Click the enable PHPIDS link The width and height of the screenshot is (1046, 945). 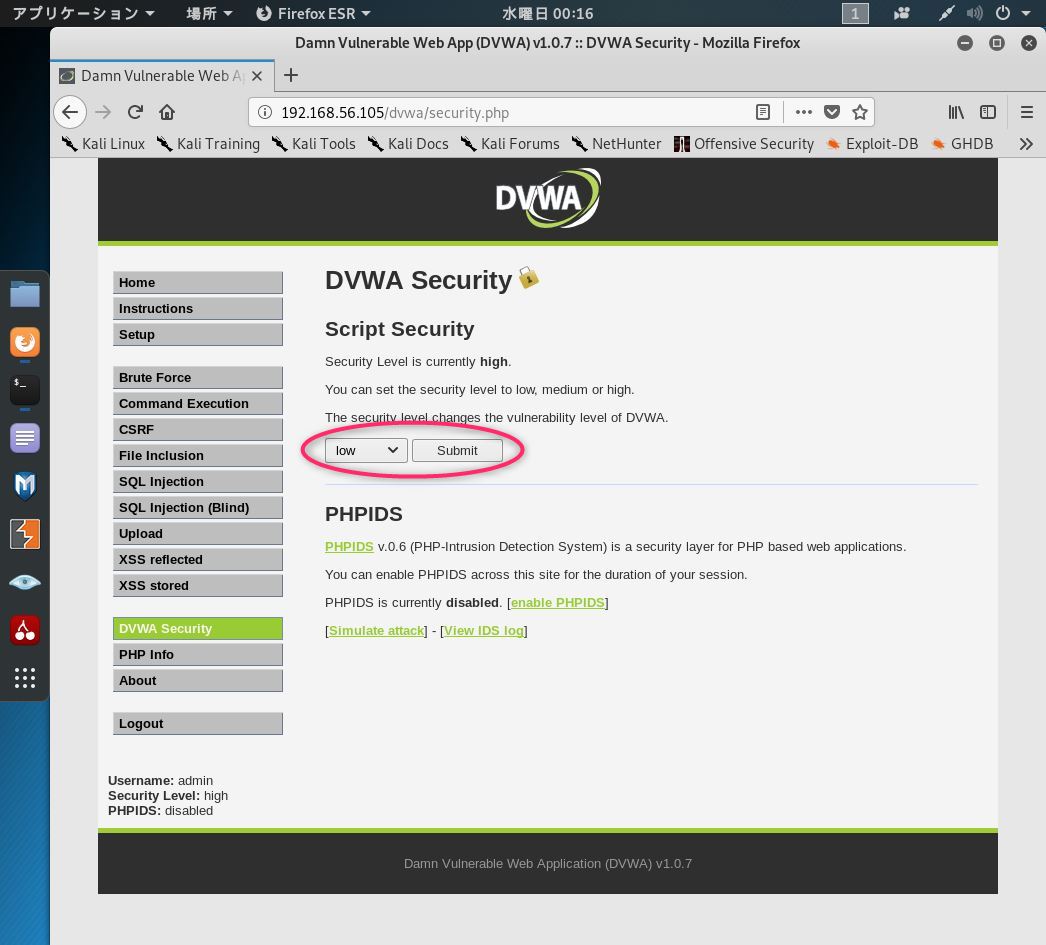pos(558,602)
